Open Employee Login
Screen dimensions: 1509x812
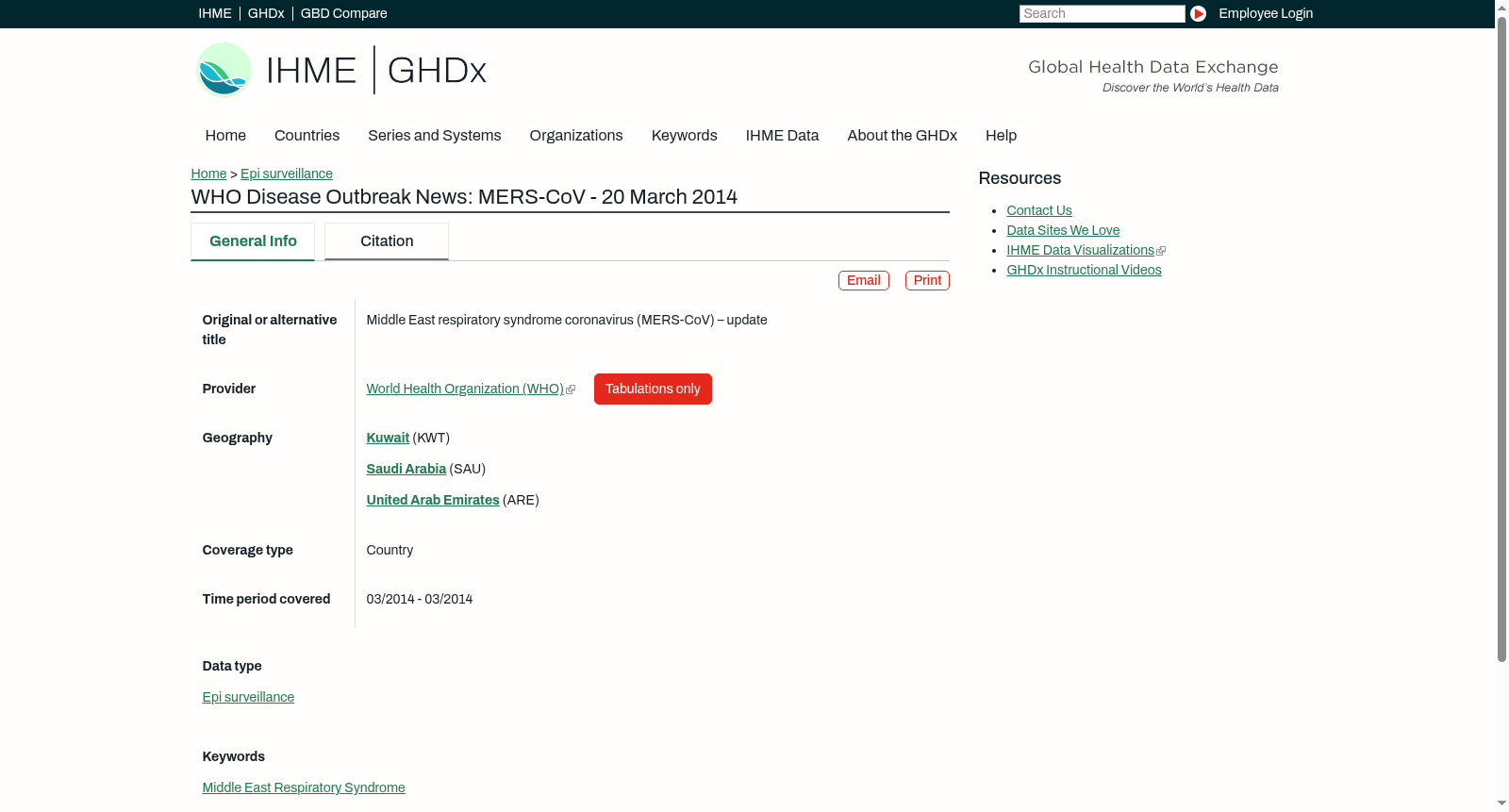click(1266, 13)
